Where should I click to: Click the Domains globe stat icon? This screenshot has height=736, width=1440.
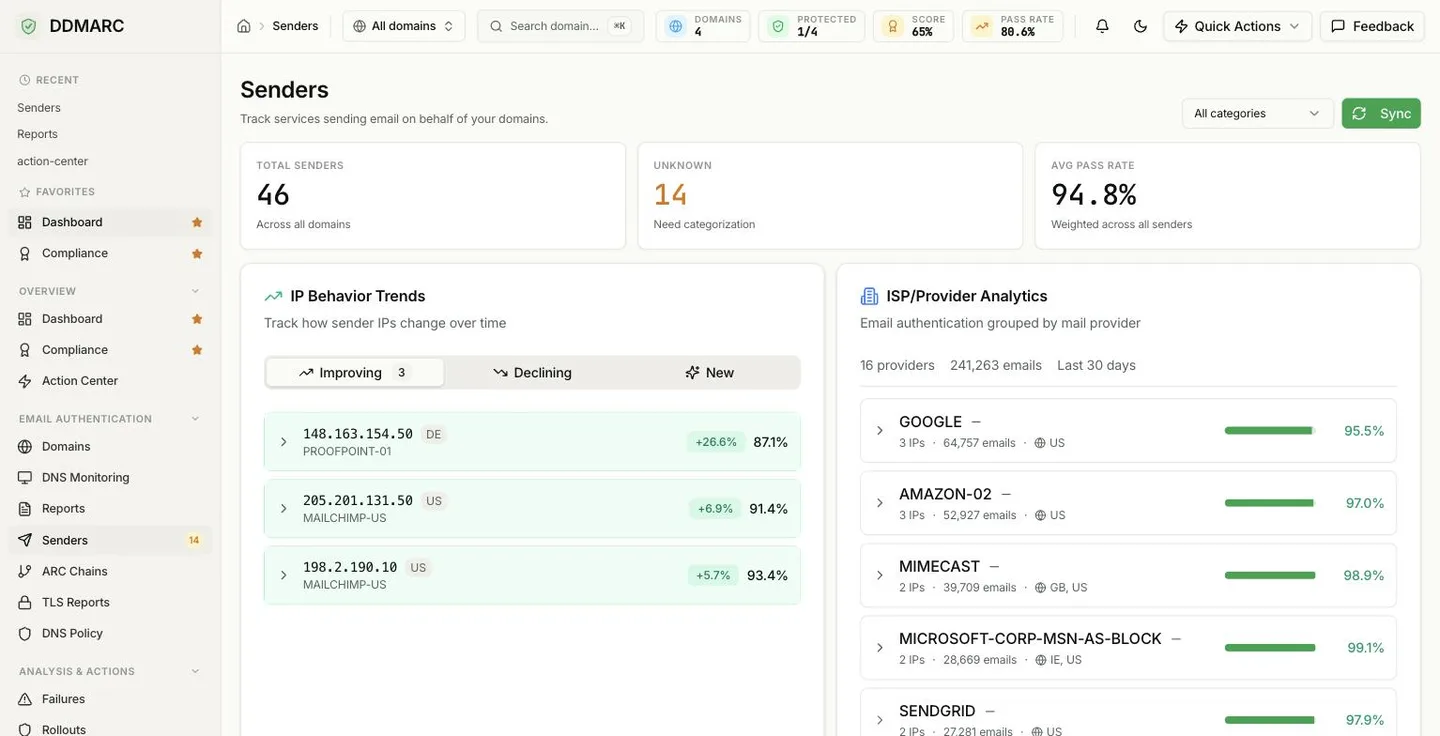pyautogui.click(x=676, y=26)
